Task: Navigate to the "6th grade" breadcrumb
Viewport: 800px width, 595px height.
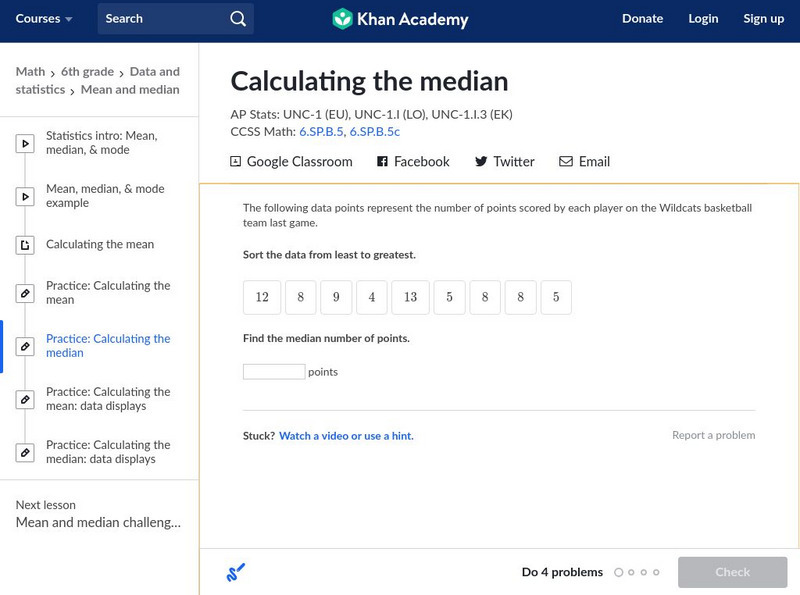Action: point(87,71)
